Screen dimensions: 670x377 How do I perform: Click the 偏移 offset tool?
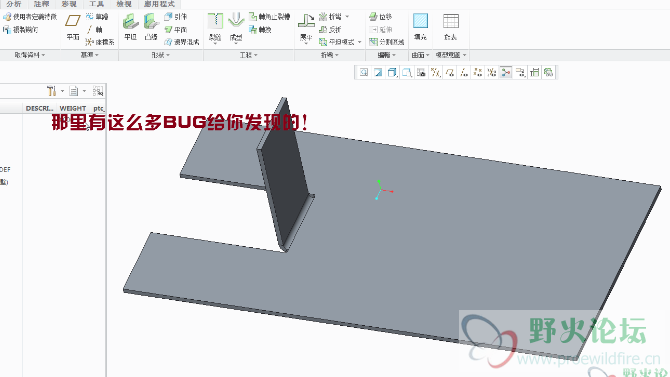[381, 17]
